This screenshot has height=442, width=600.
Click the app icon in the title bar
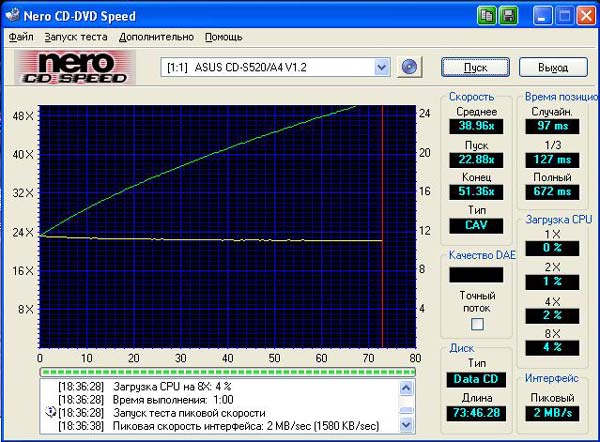tap(14, 15)
